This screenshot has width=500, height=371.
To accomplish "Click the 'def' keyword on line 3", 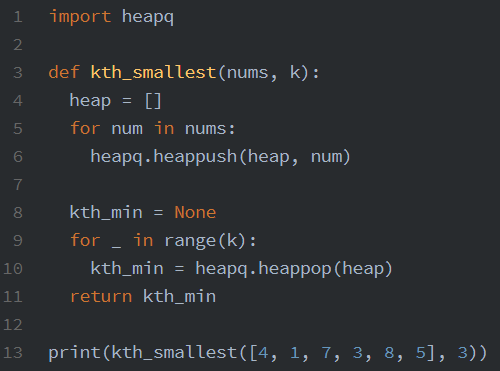I will point(64,72).
